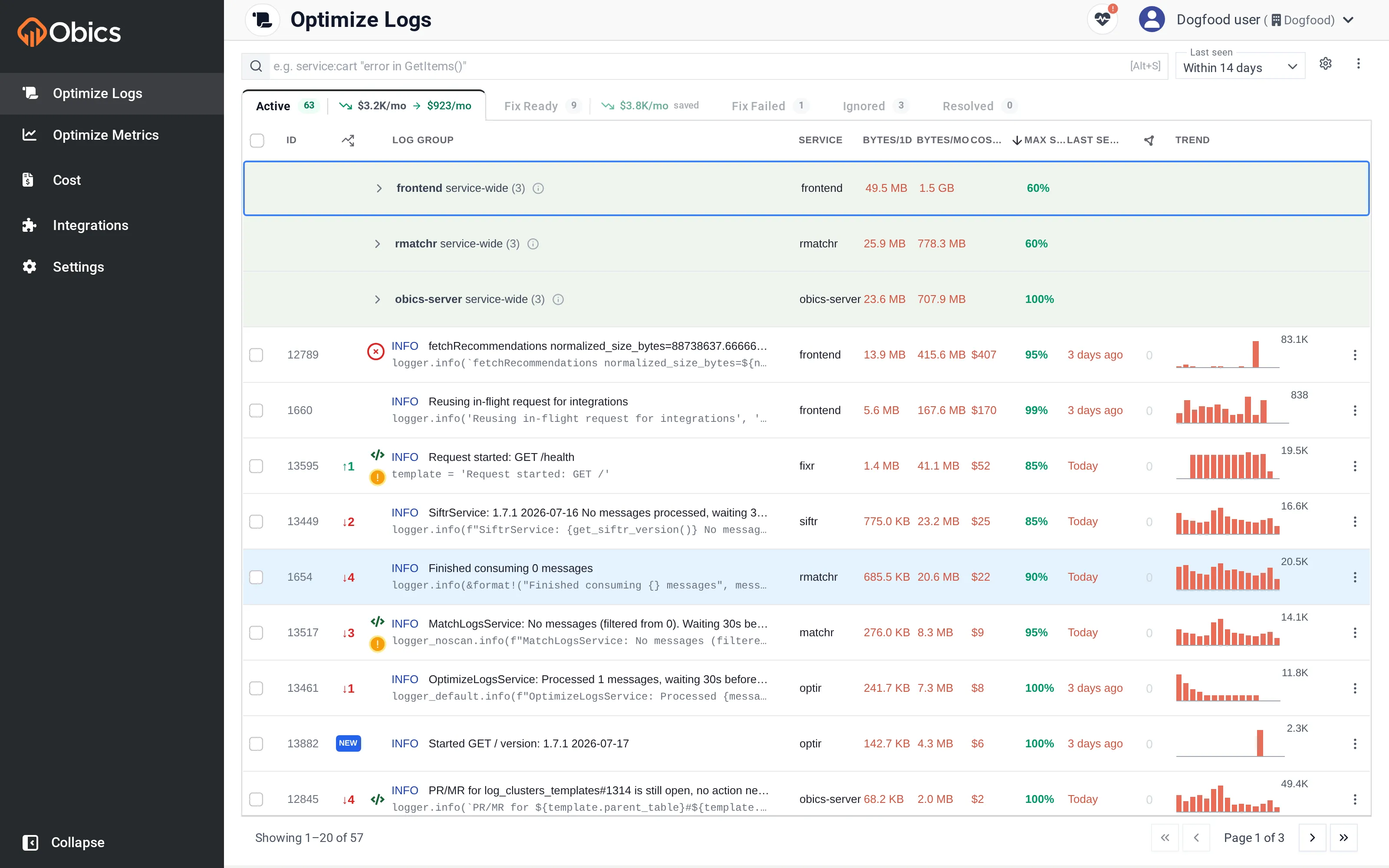
Task: Open Optimize Metrics in sidebar
Action: (112, 135)
